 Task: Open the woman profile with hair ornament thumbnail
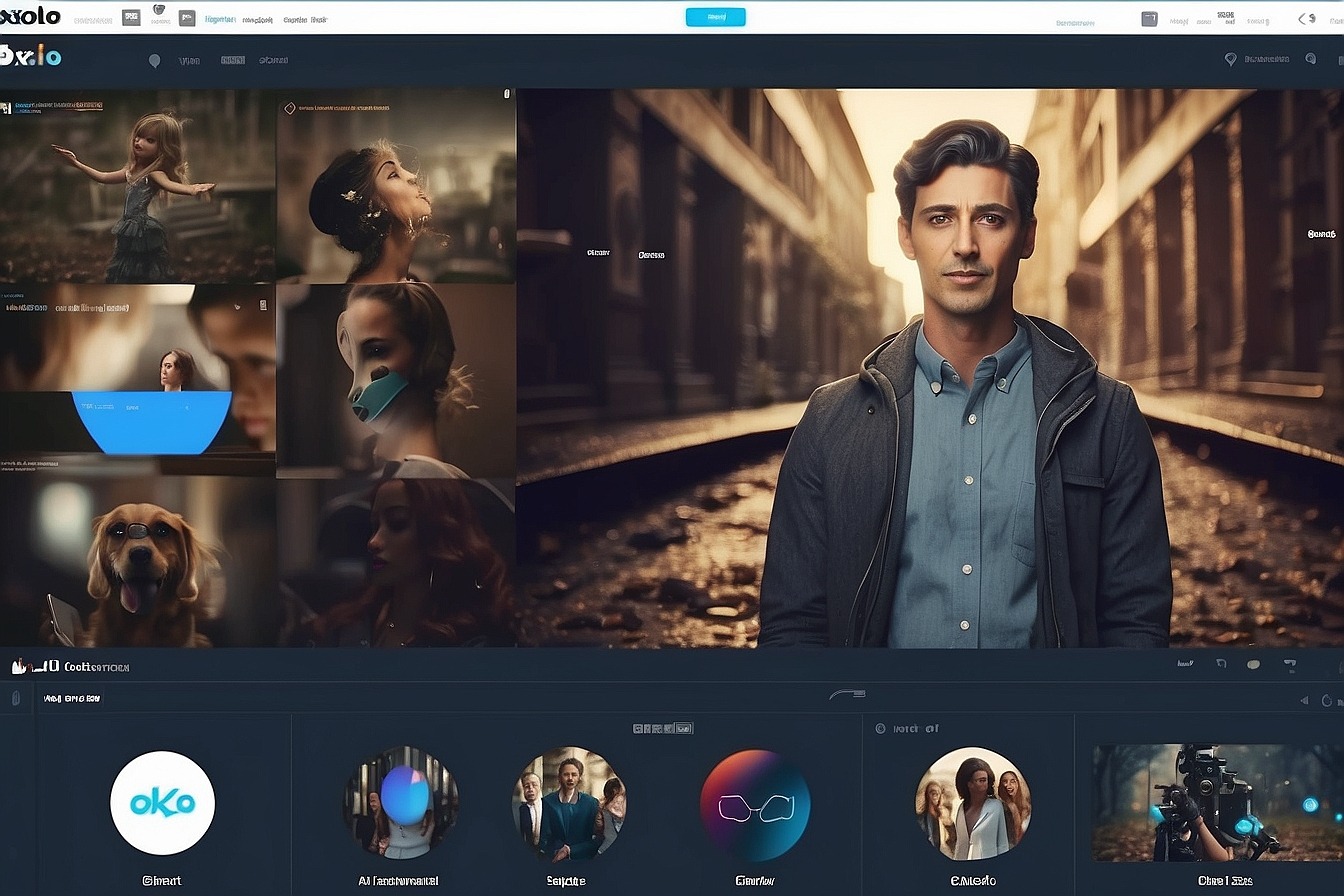click(396, 186)
